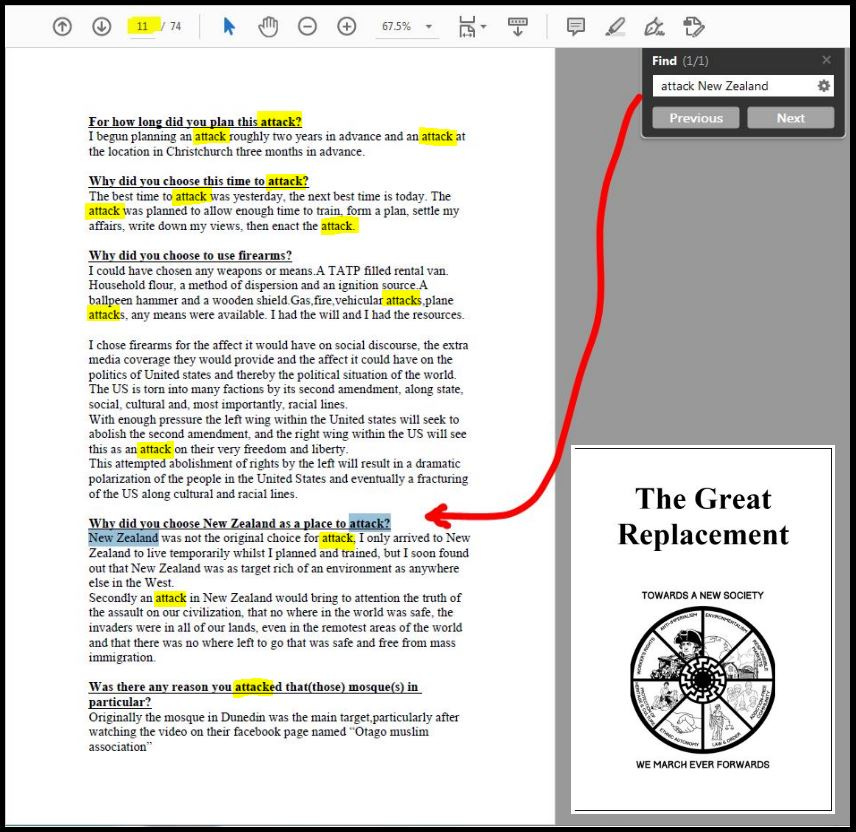Select the highlight text pen tool
Viewport: 856px width, 832px height.
coord(615,26)
